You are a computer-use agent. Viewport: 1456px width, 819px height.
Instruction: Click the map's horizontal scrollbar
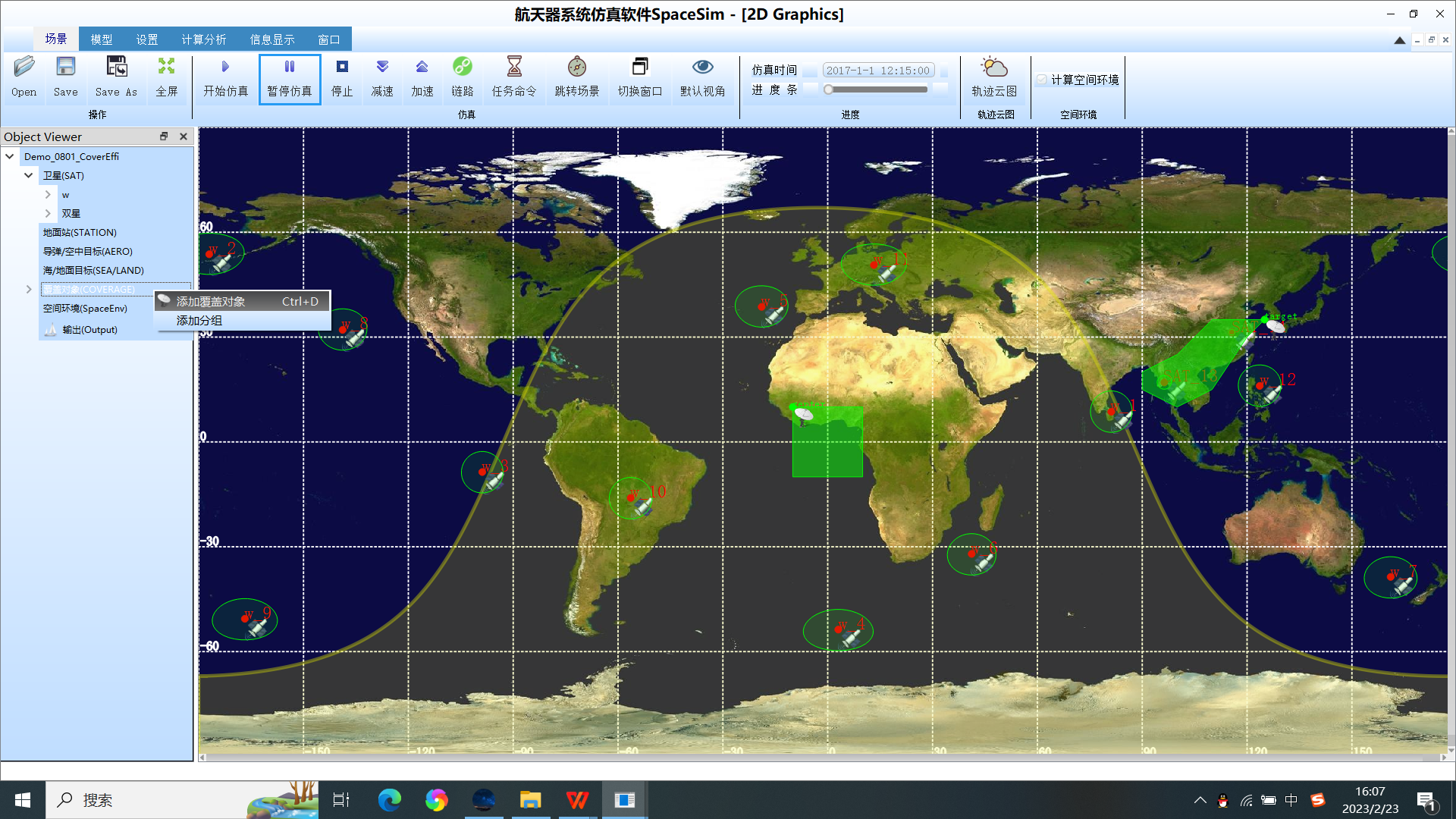pyautogui.click(x=823, y=758)
